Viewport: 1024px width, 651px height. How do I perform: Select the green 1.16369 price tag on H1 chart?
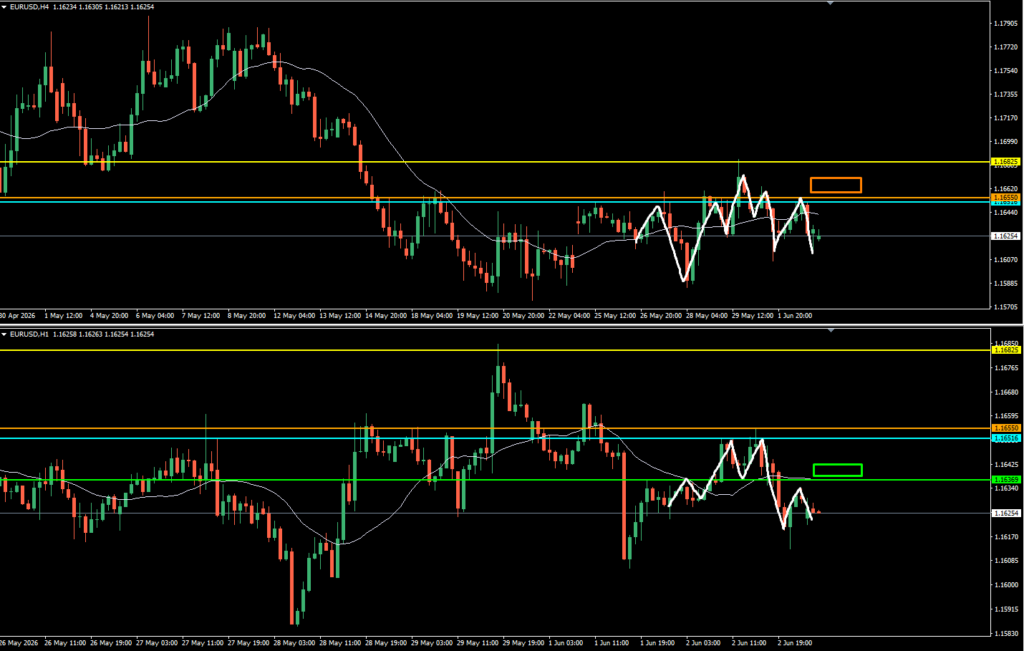1005,480
